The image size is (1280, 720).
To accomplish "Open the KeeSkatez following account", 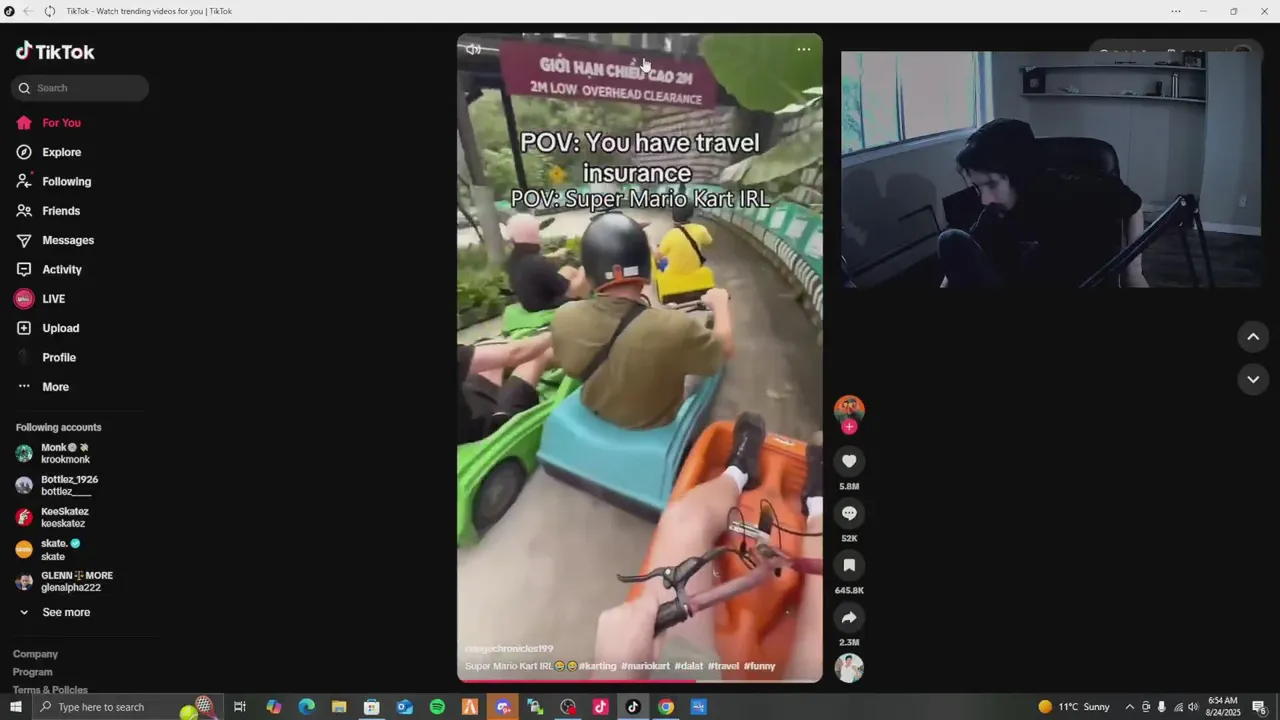I will 53,517.
